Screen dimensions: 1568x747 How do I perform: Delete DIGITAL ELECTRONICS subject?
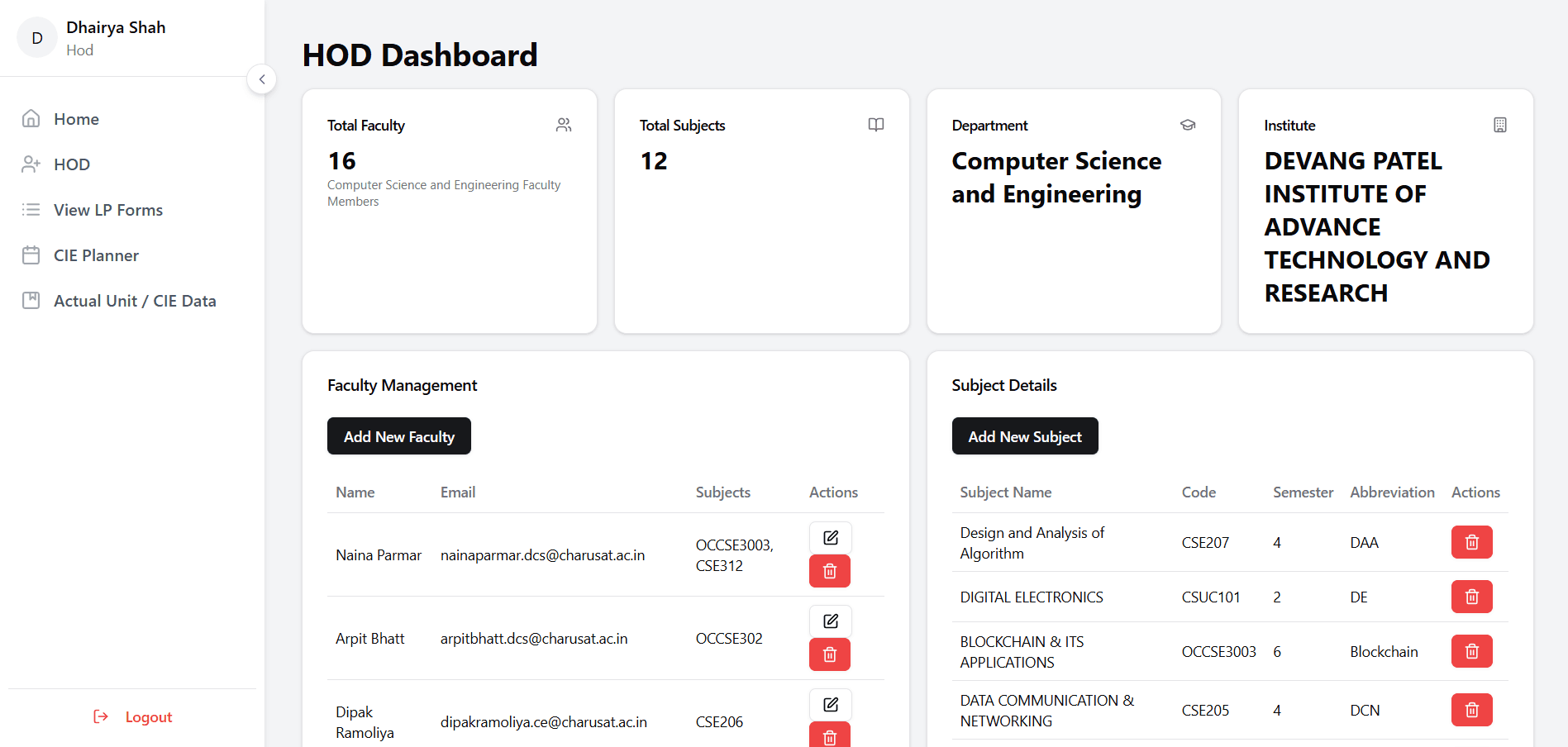pos(1471,597)
